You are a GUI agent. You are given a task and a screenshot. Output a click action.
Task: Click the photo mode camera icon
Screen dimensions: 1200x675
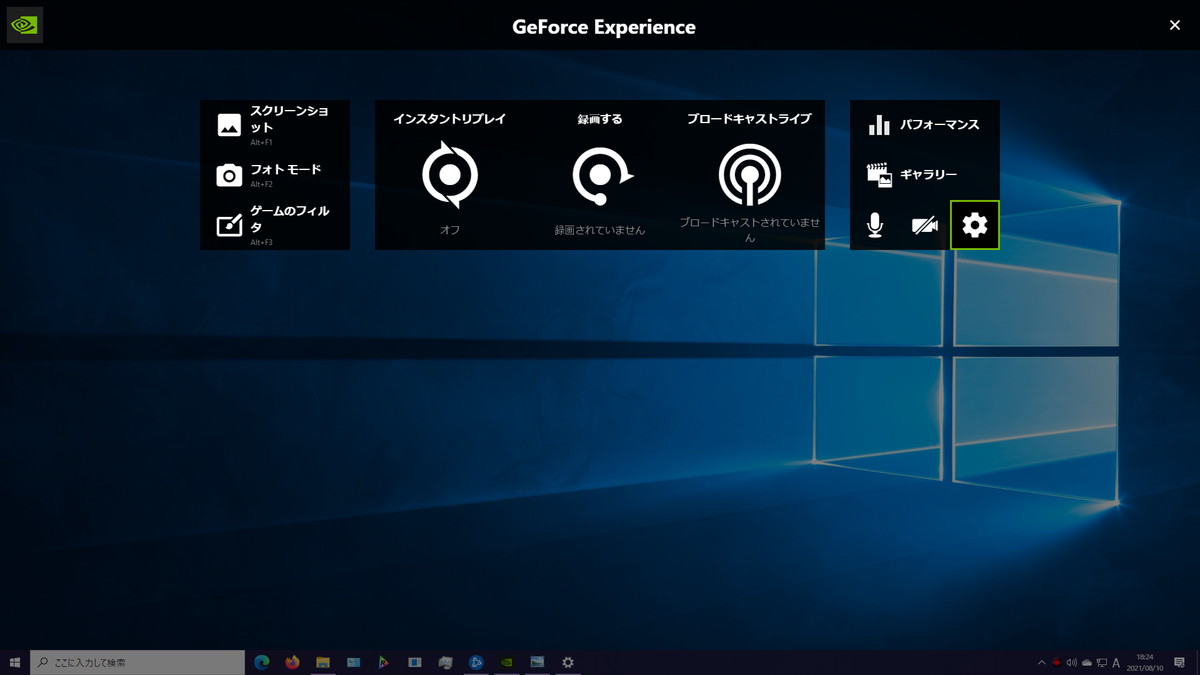point(229,175)
